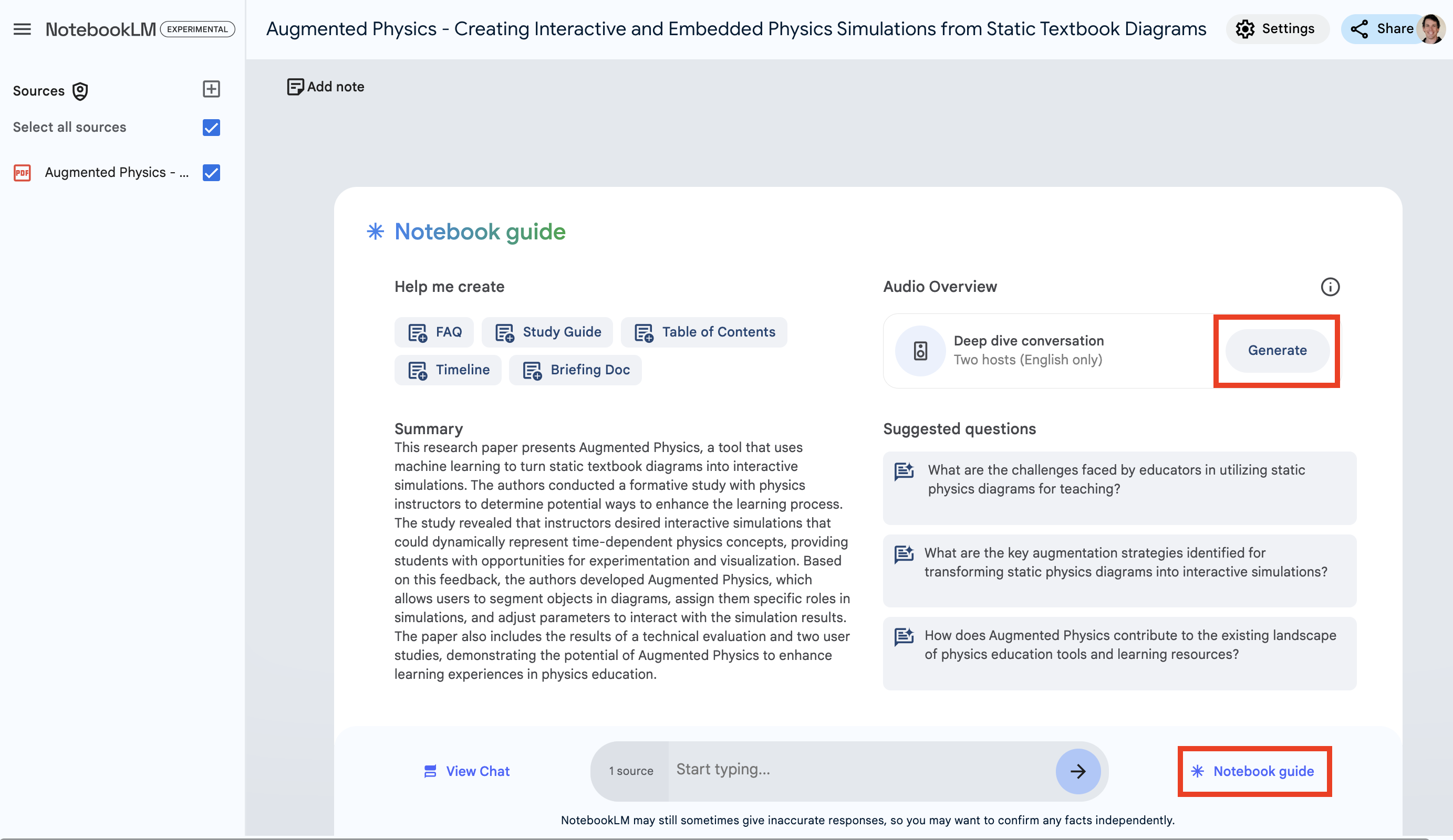Open View Chat
The image size is (1453, 840).
pos(466,771)
